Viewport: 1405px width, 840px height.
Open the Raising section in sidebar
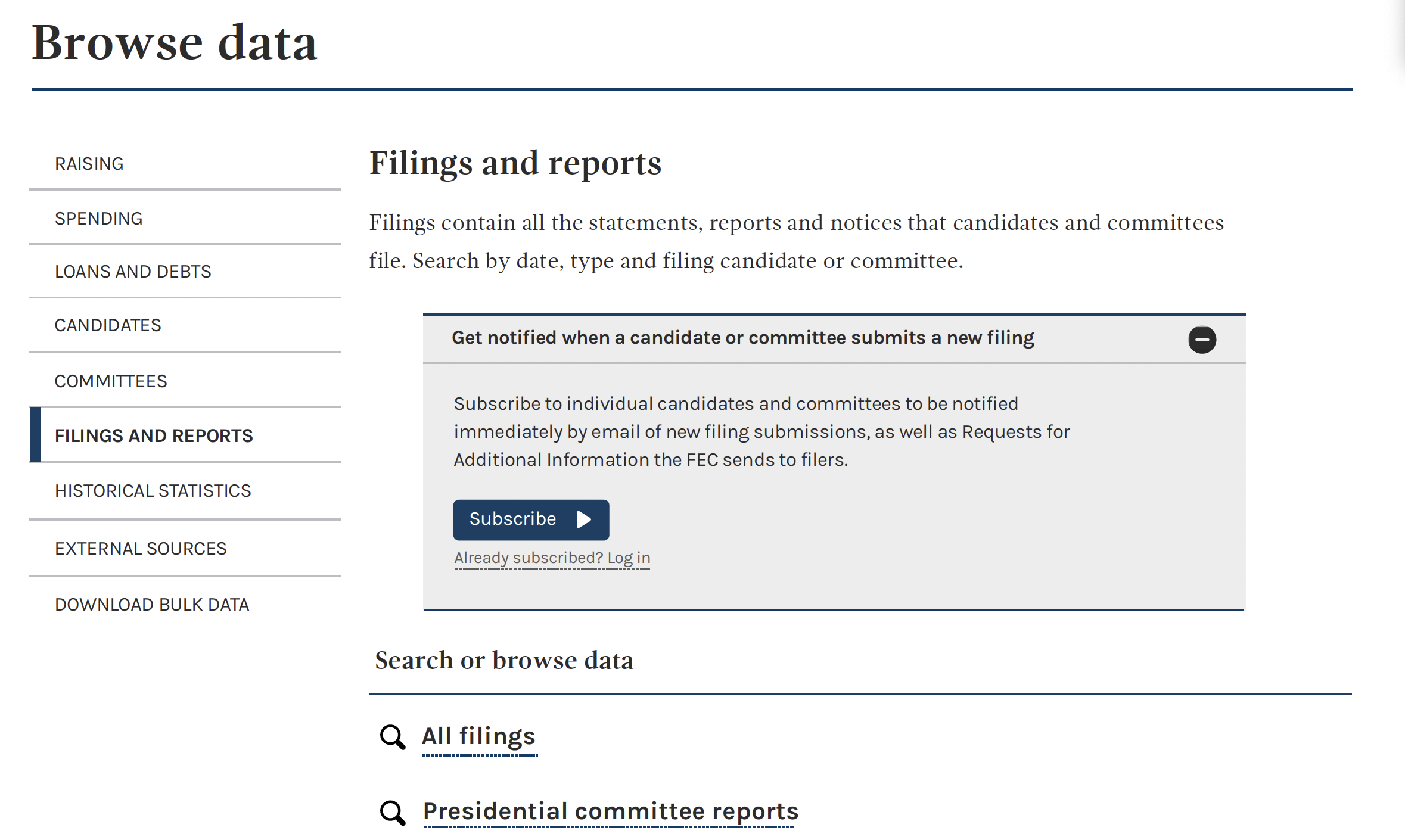[x=185, y=164]
